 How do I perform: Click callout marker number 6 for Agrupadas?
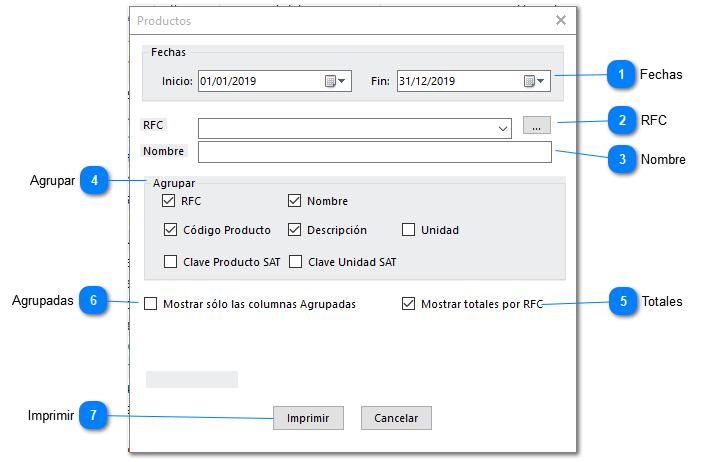[x=94, y=301]
